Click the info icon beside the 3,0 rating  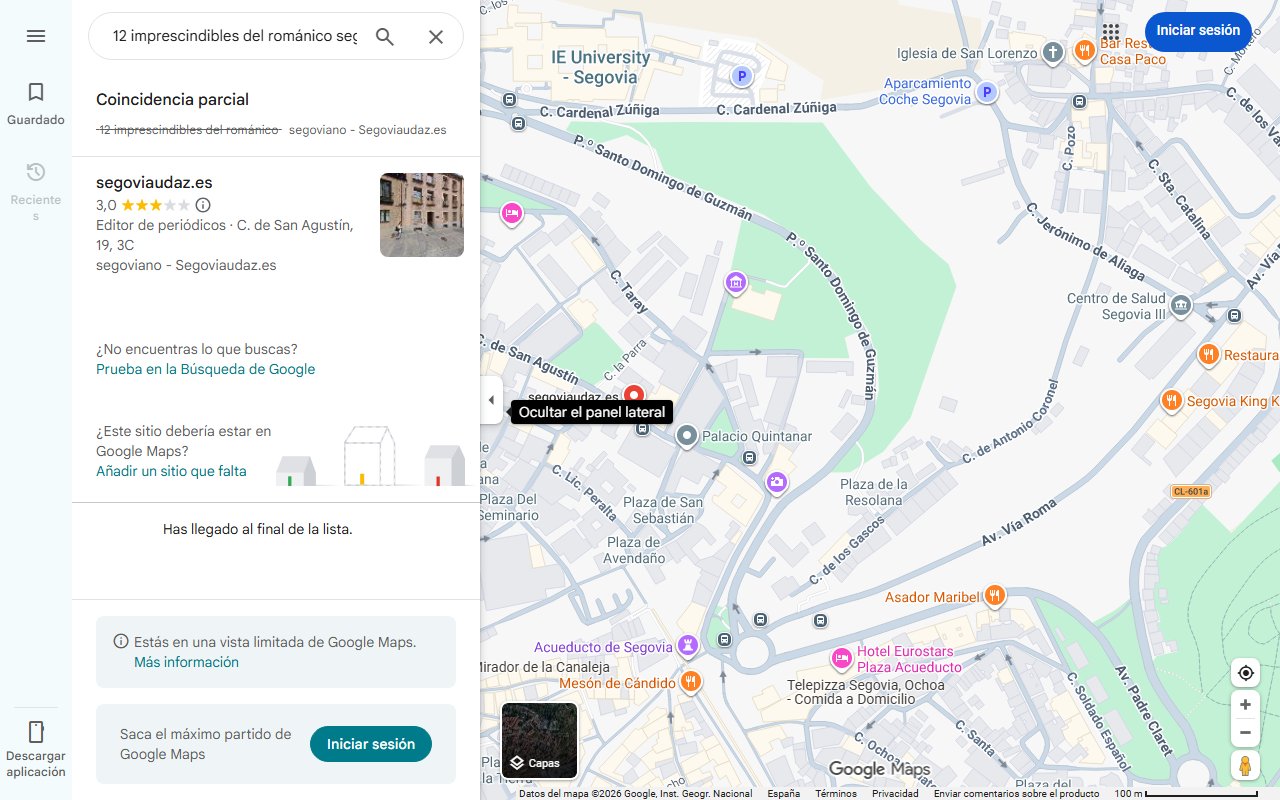point(202,204)
